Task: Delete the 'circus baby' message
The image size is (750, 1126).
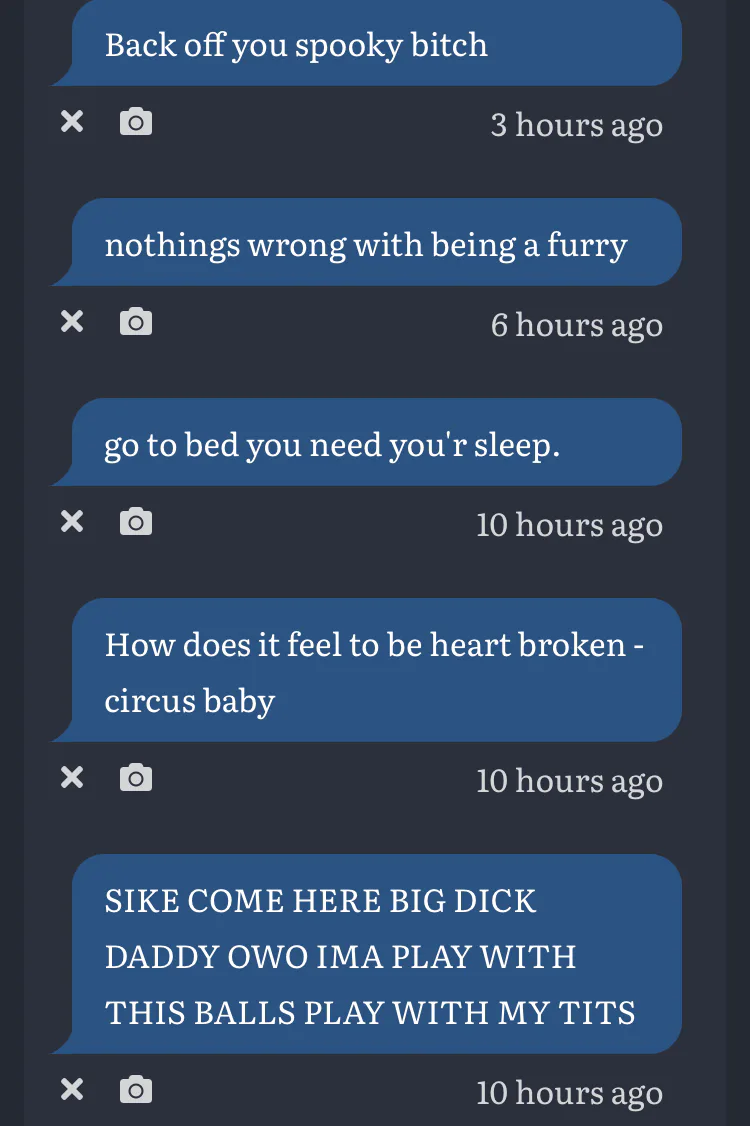Action: 72,777
